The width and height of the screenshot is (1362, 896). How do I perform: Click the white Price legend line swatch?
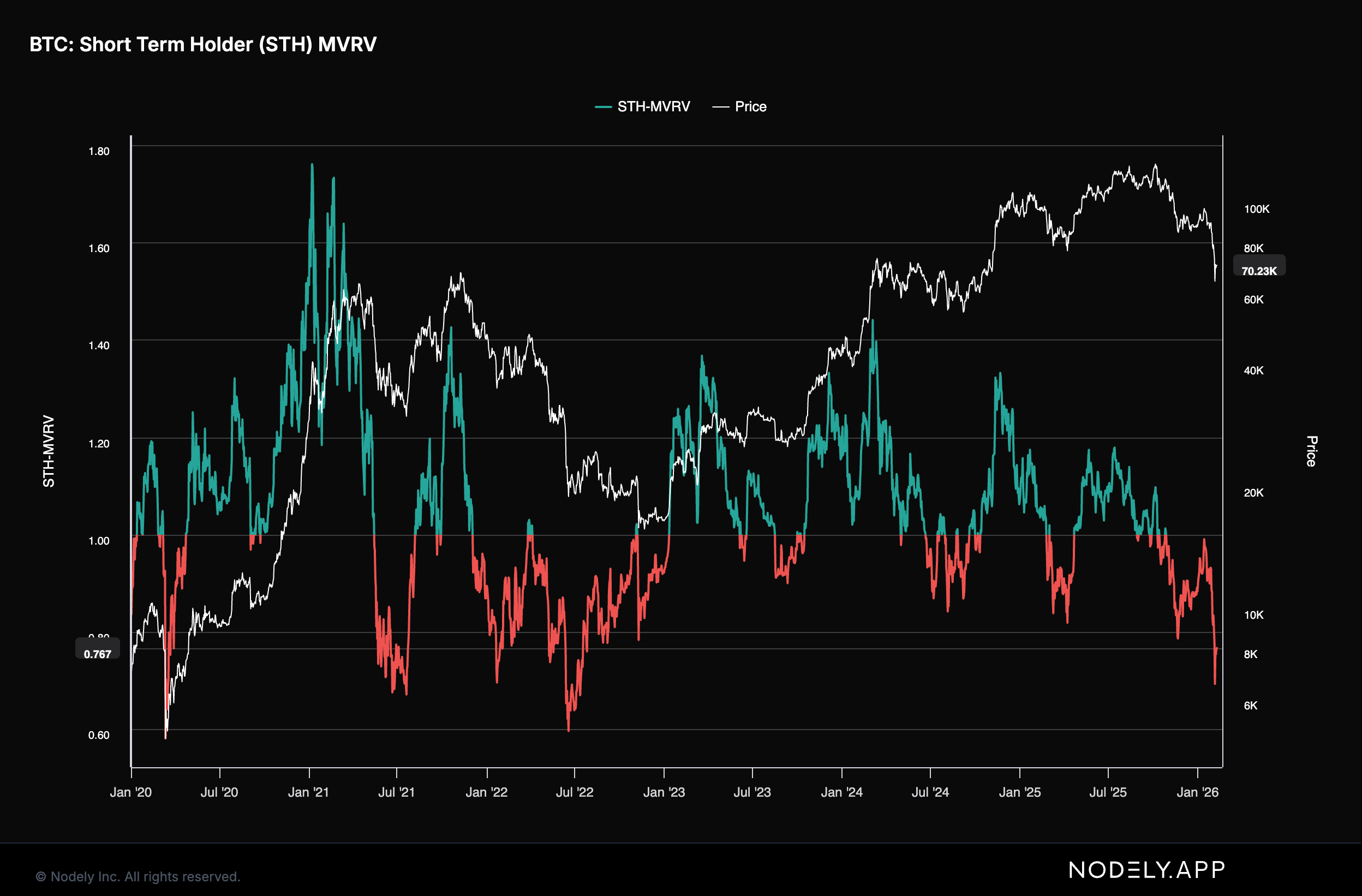720,107
